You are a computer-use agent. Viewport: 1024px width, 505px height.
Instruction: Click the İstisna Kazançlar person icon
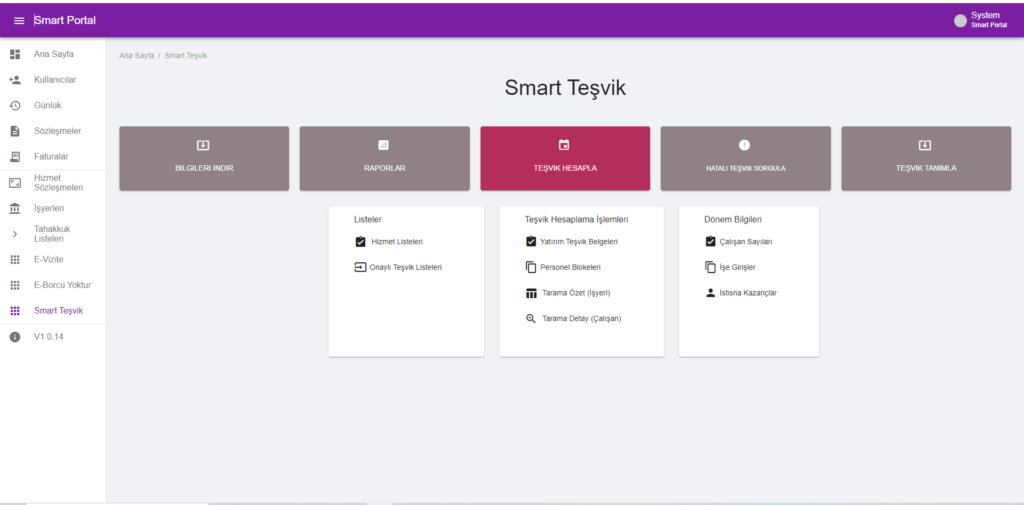pyautogui.click(x=710, y=293)
